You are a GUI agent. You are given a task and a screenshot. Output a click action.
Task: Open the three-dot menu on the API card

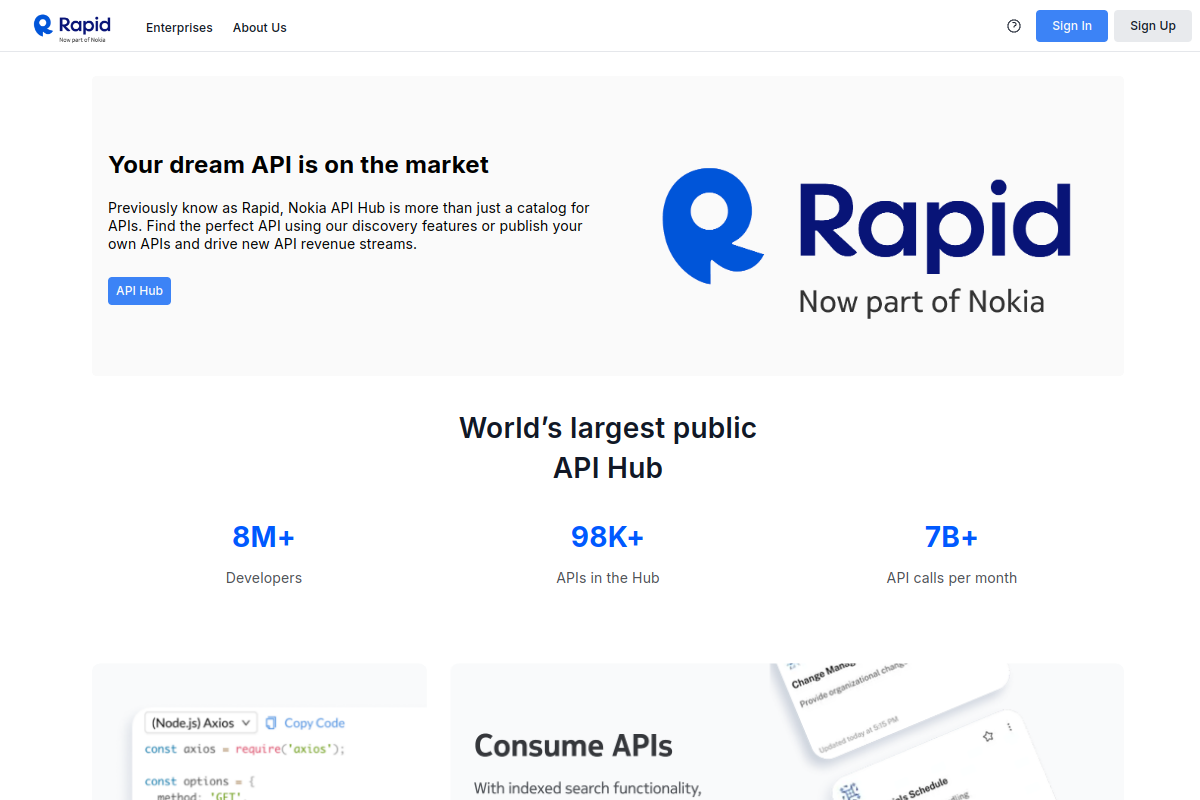[1009, 727]
